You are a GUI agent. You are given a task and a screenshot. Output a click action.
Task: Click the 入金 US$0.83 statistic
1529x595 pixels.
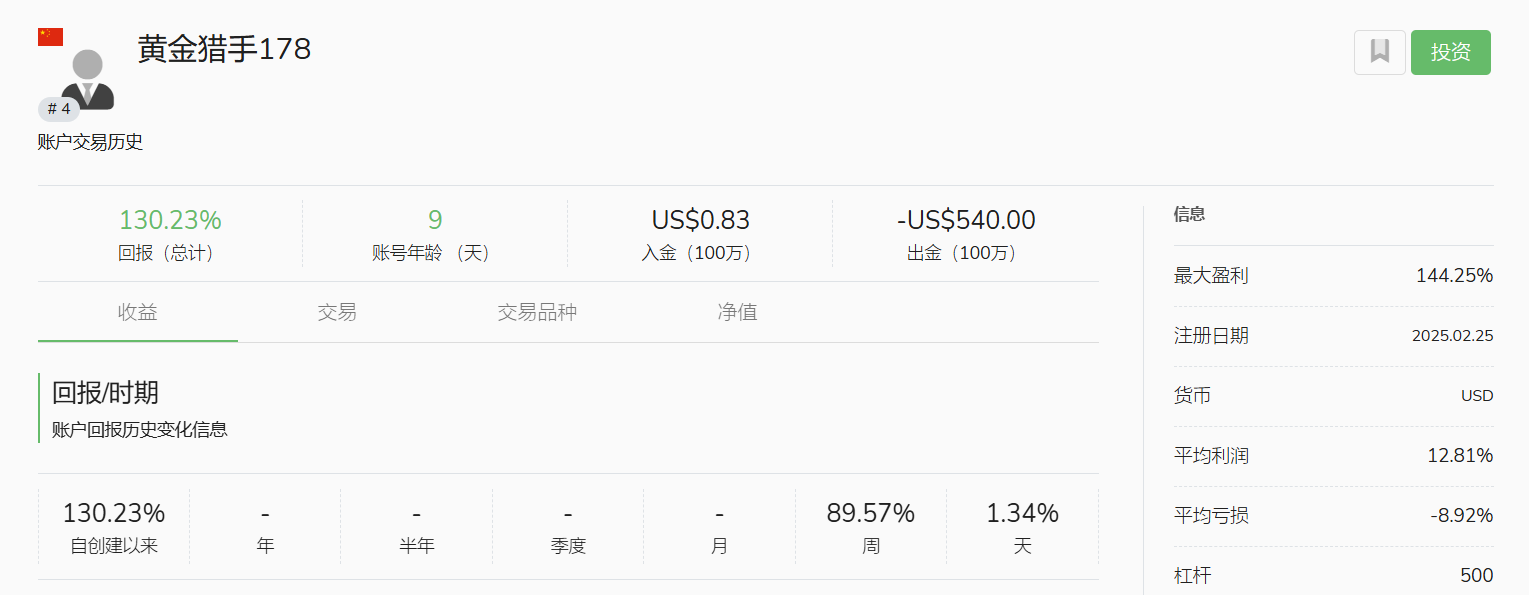(700, 234)
